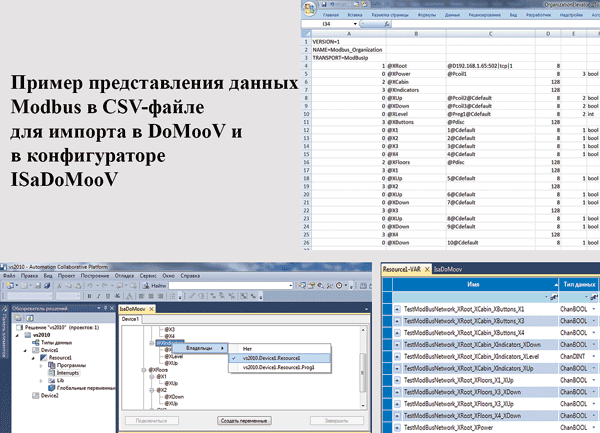This screenshot has width=600, height=433.
Task: Sort by the Имя column header
Action: (x=475, y=284)
